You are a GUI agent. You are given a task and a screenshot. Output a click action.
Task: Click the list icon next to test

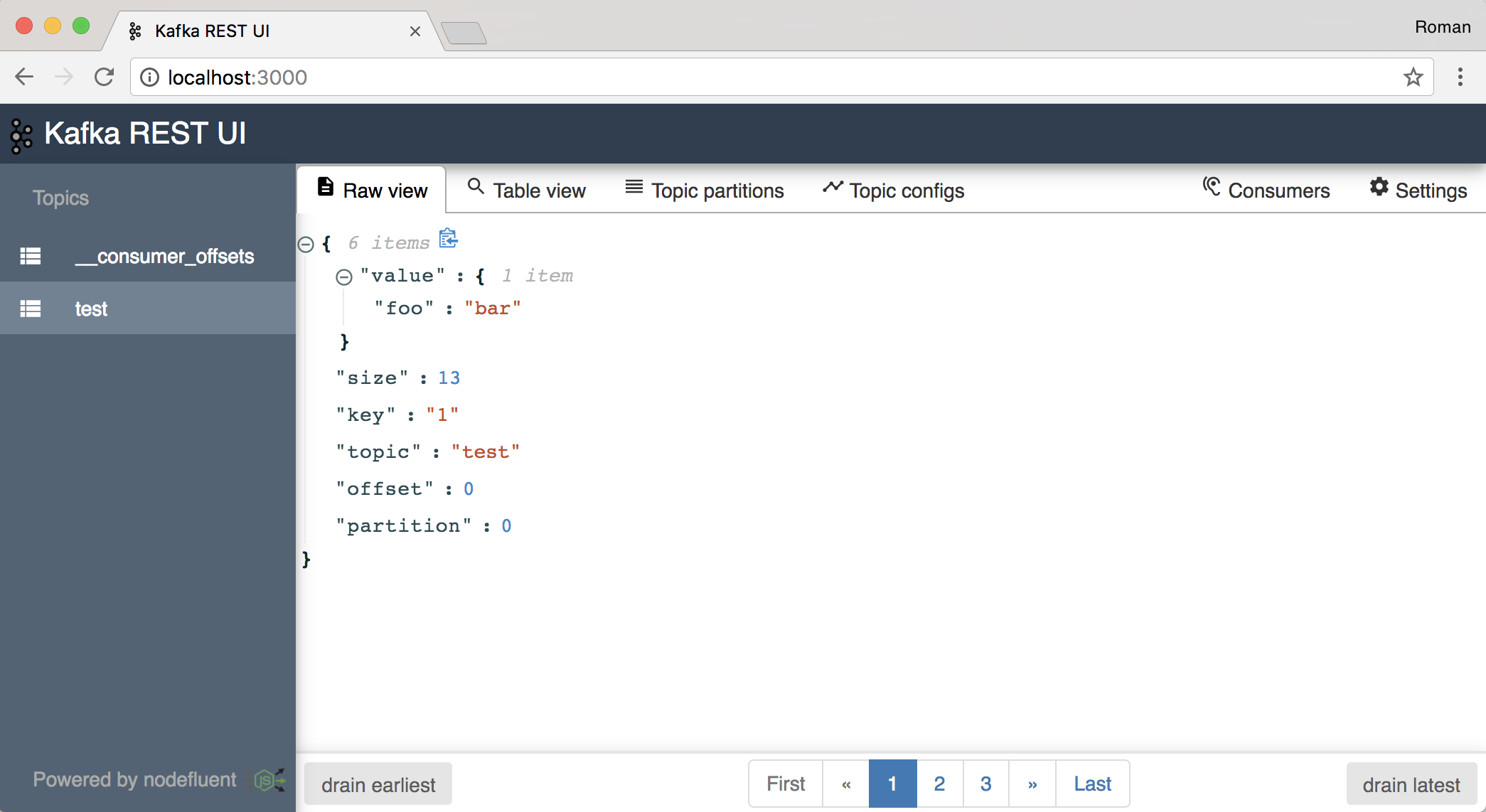click(x=31, y=309)
